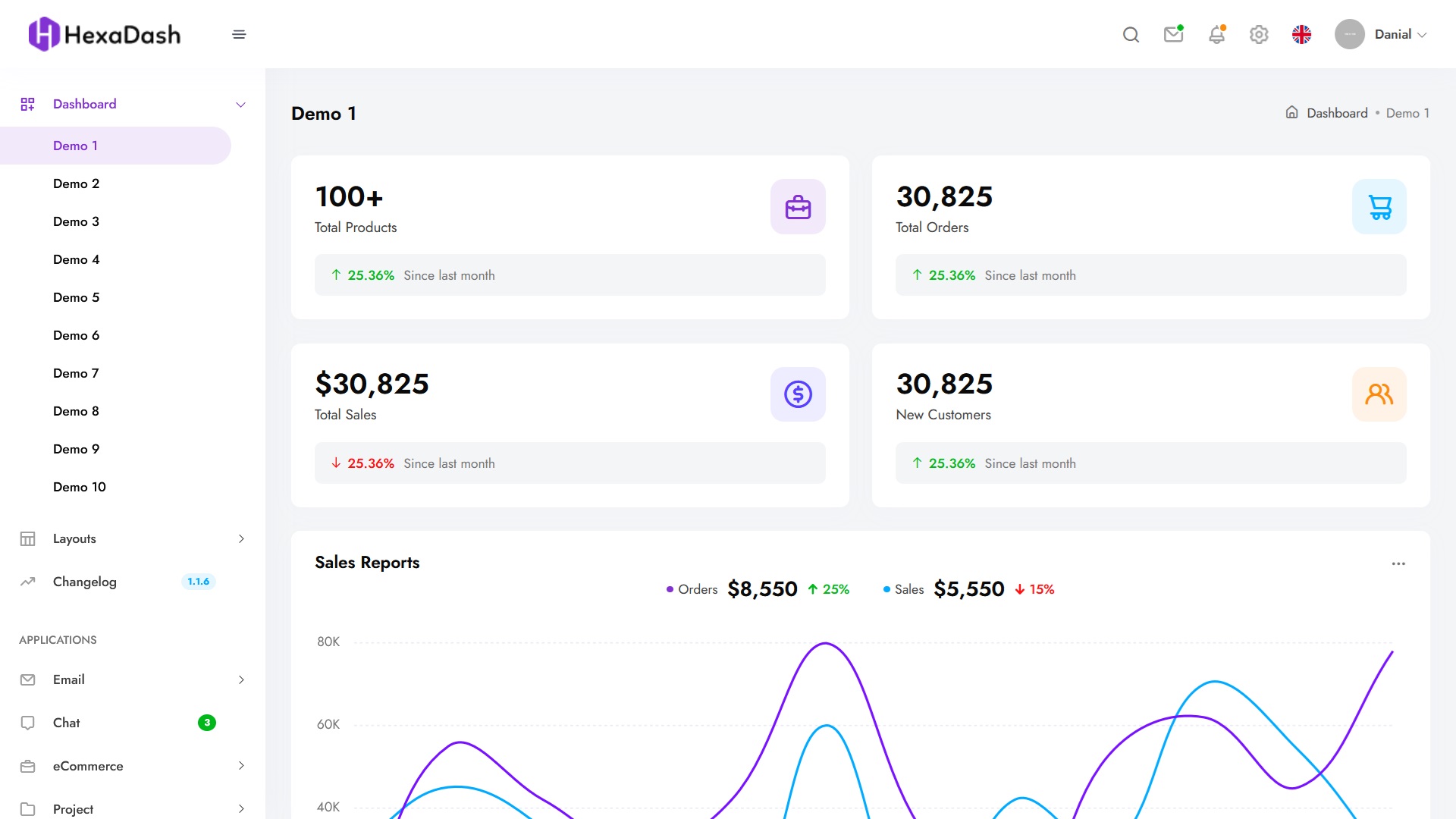
Task: Toggle the sidebar with the hamburger icon
Action: [x=239, y=34]
